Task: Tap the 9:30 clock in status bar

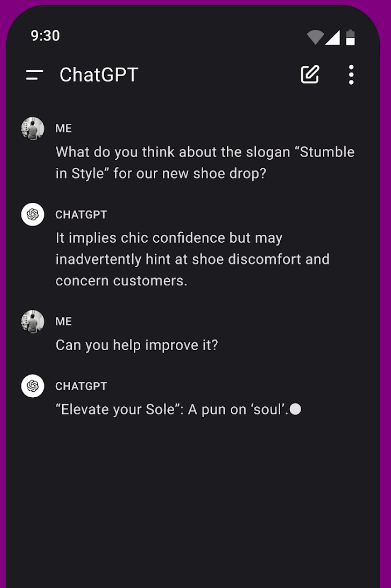Action: tap(45, 36)
